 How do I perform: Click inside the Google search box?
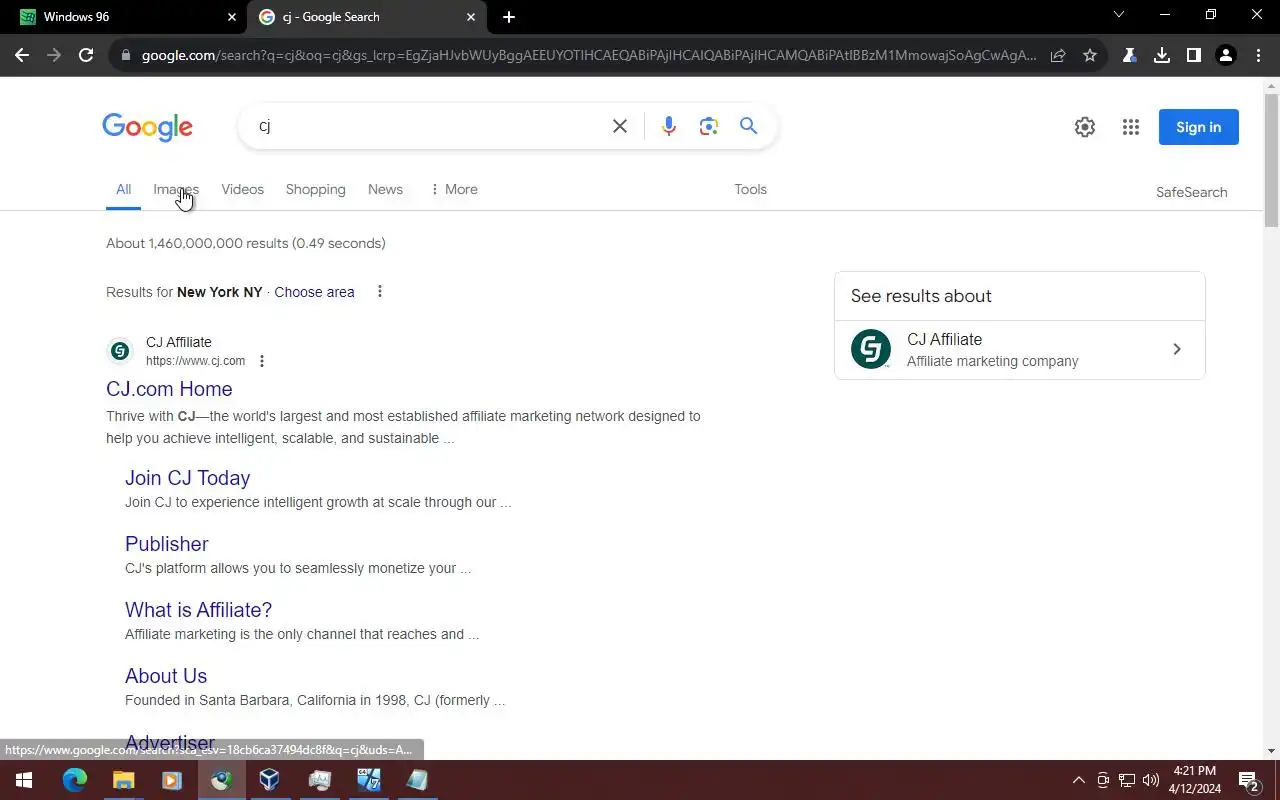pyautogui.click(x=430, y=126)
